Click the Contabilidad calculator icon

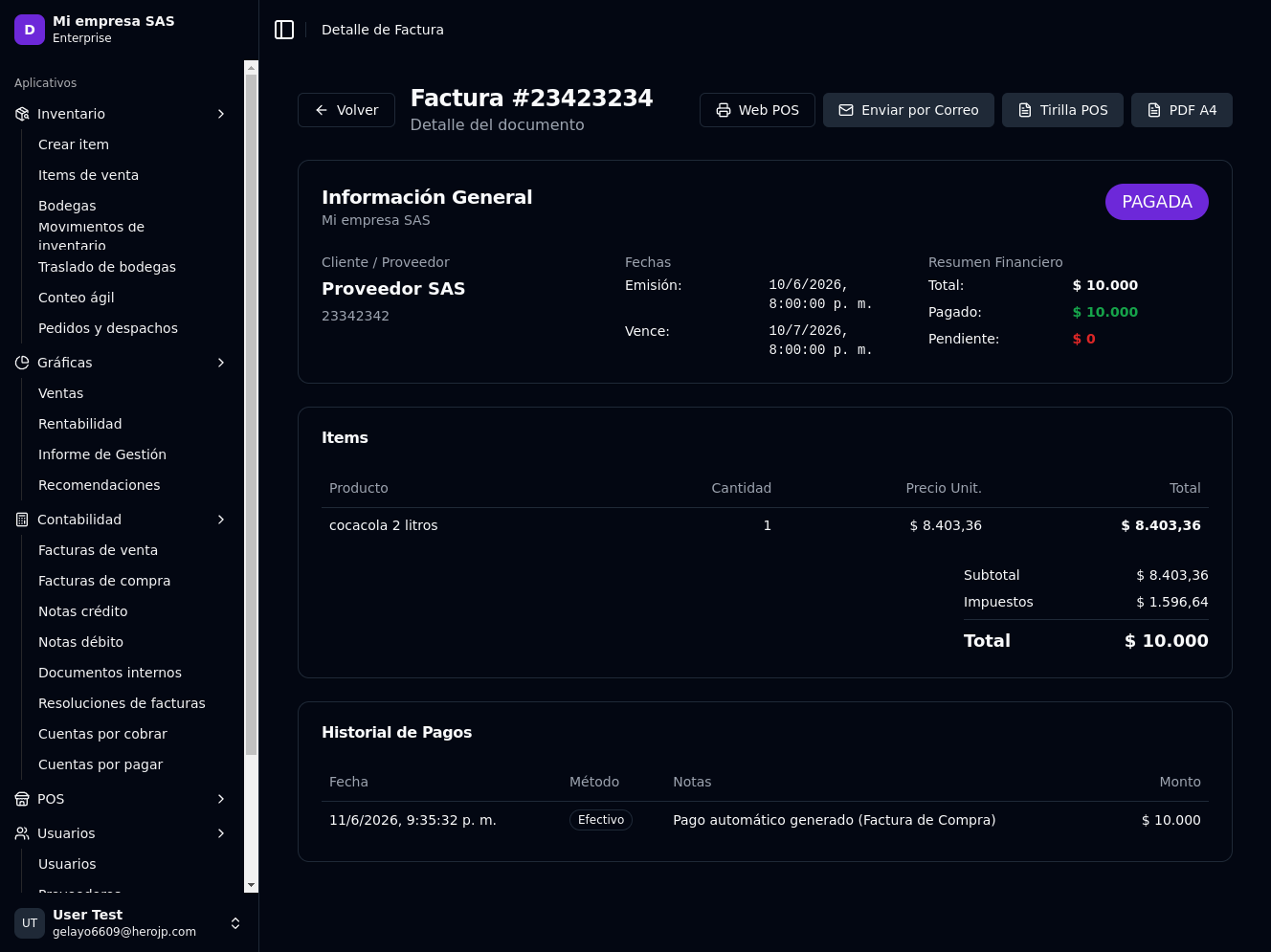click(x=22, y=520)
